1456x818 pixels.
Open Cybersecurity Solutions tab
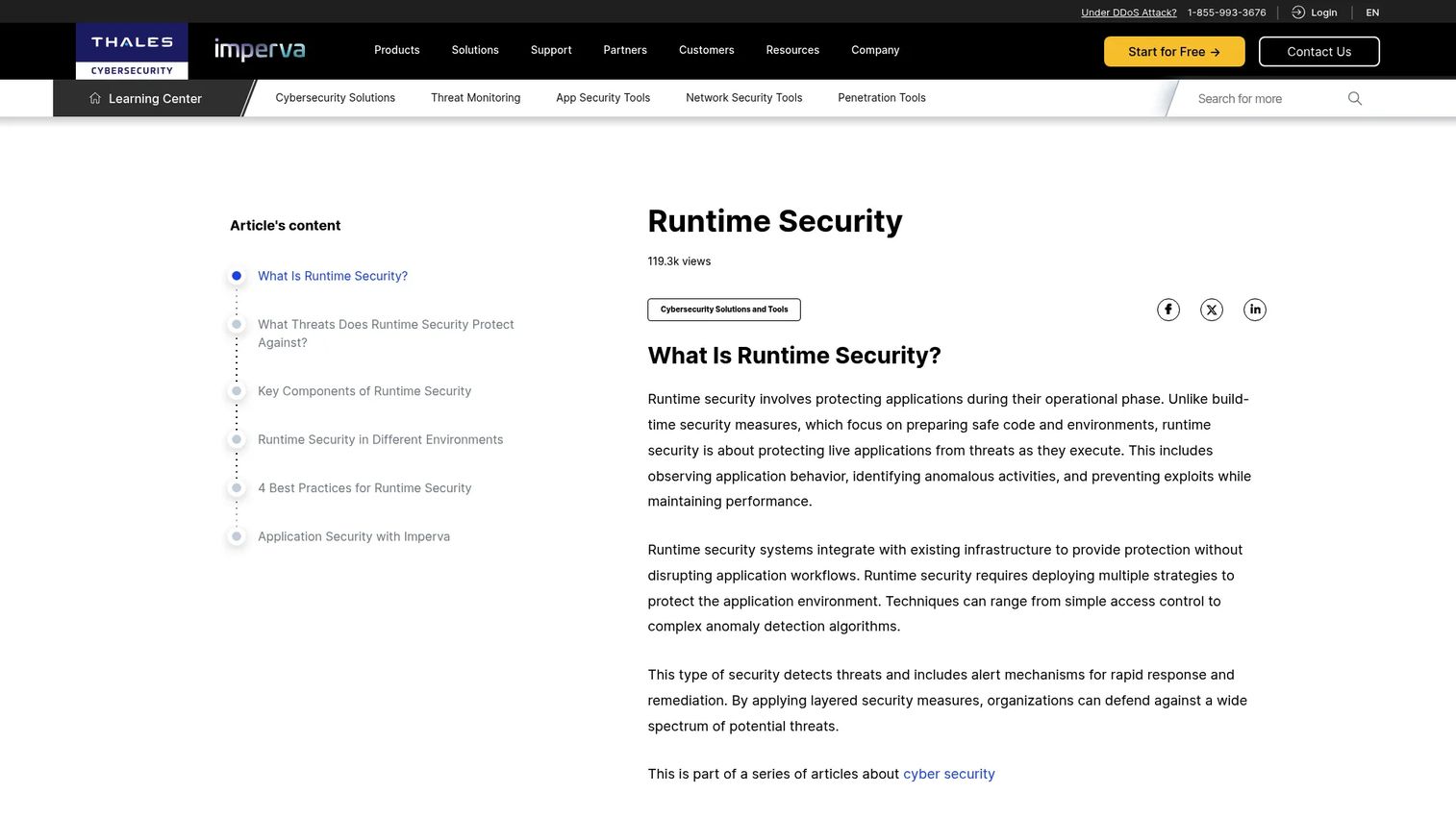coord(336,98)
